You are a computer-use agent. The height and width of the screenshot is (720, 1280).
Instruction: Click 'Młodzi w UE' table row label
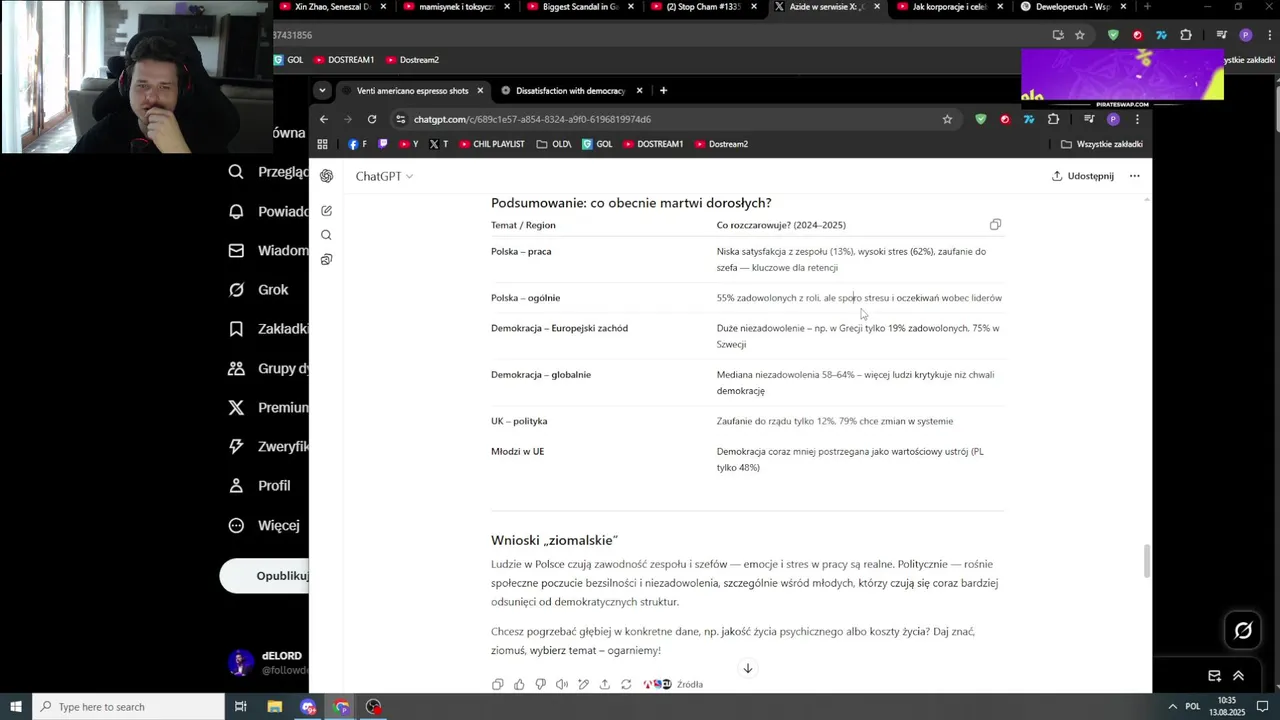(x=518, y=452)
